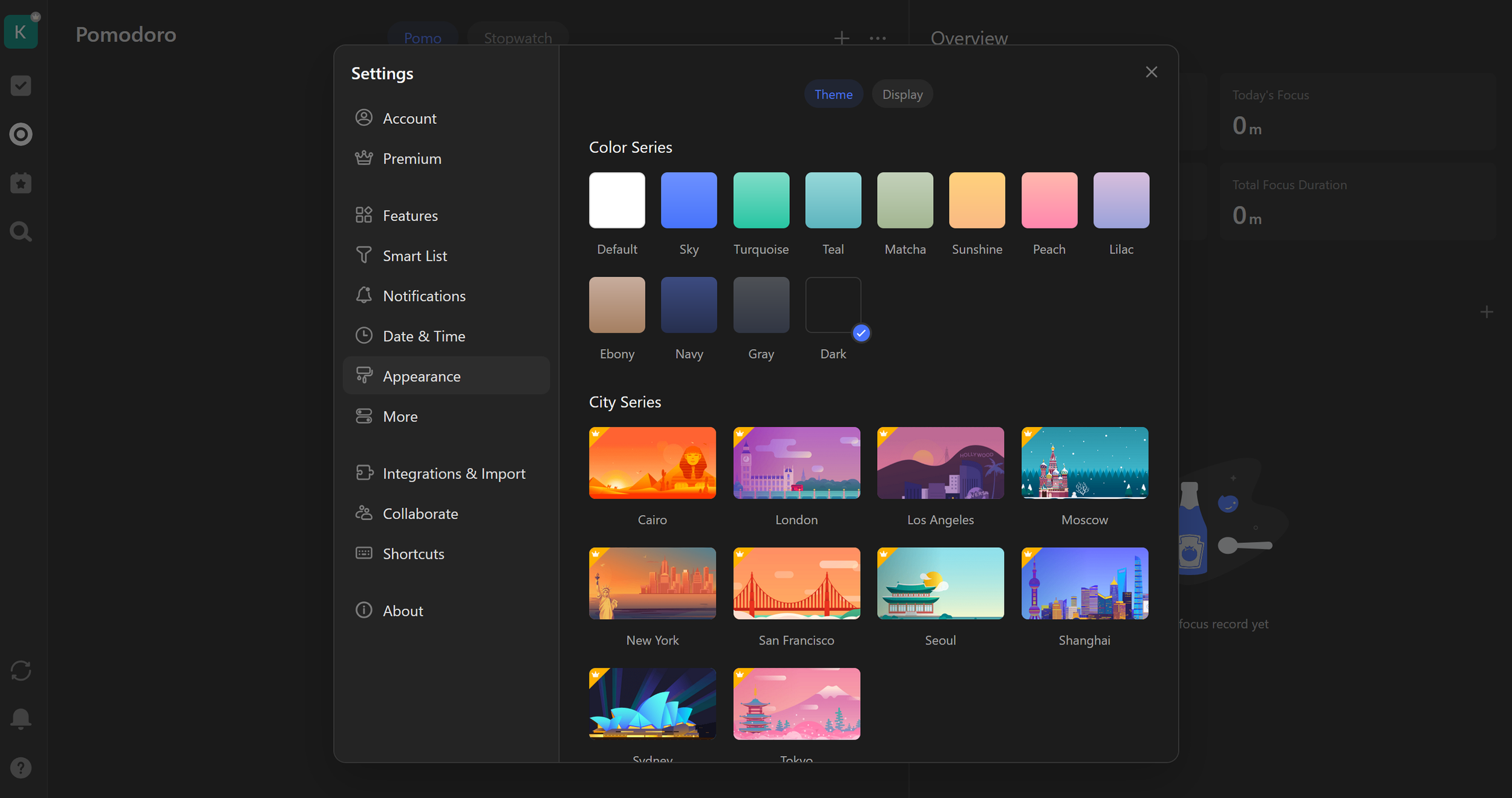Open the task checkbox view in sidebar

pos(21,85)
